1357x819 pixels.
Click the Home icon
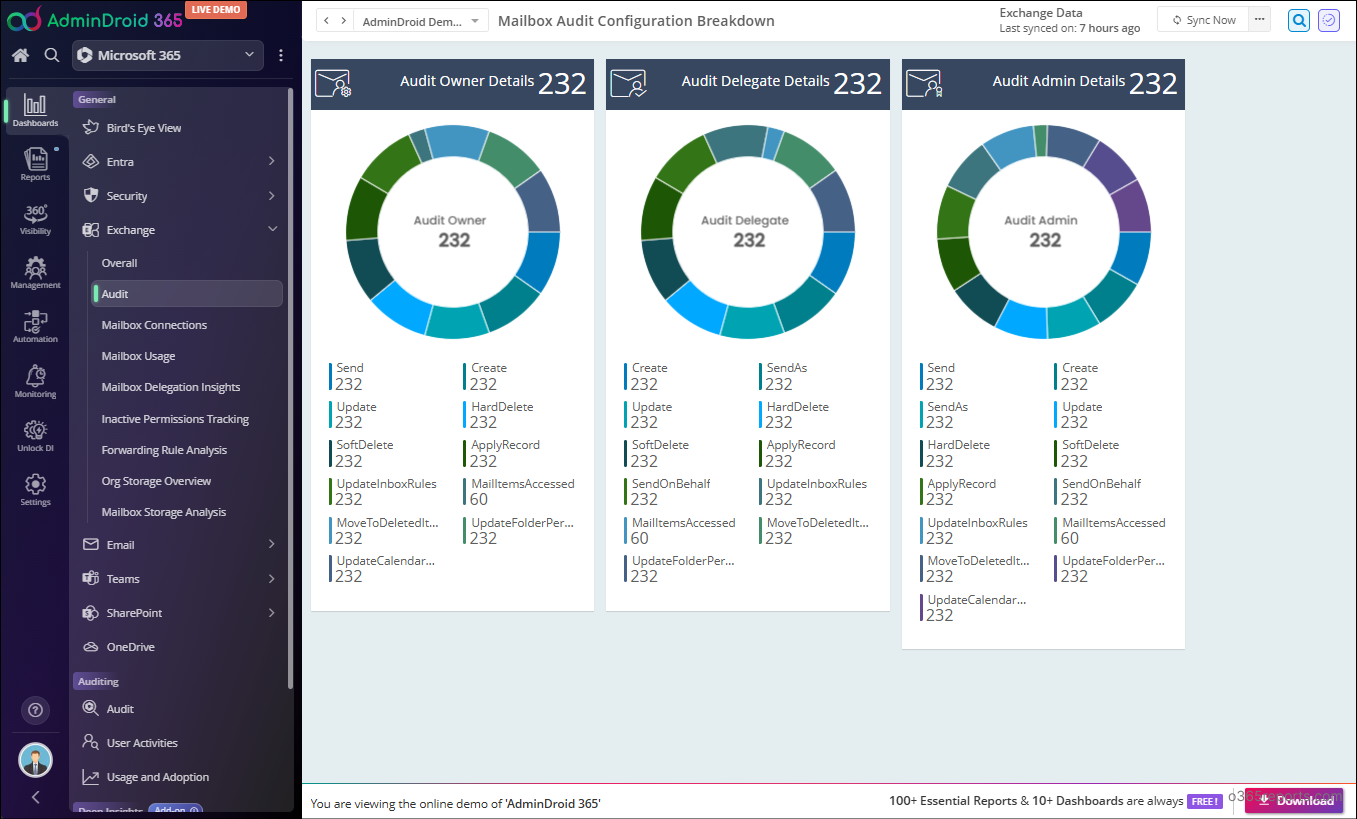point(20,55)
